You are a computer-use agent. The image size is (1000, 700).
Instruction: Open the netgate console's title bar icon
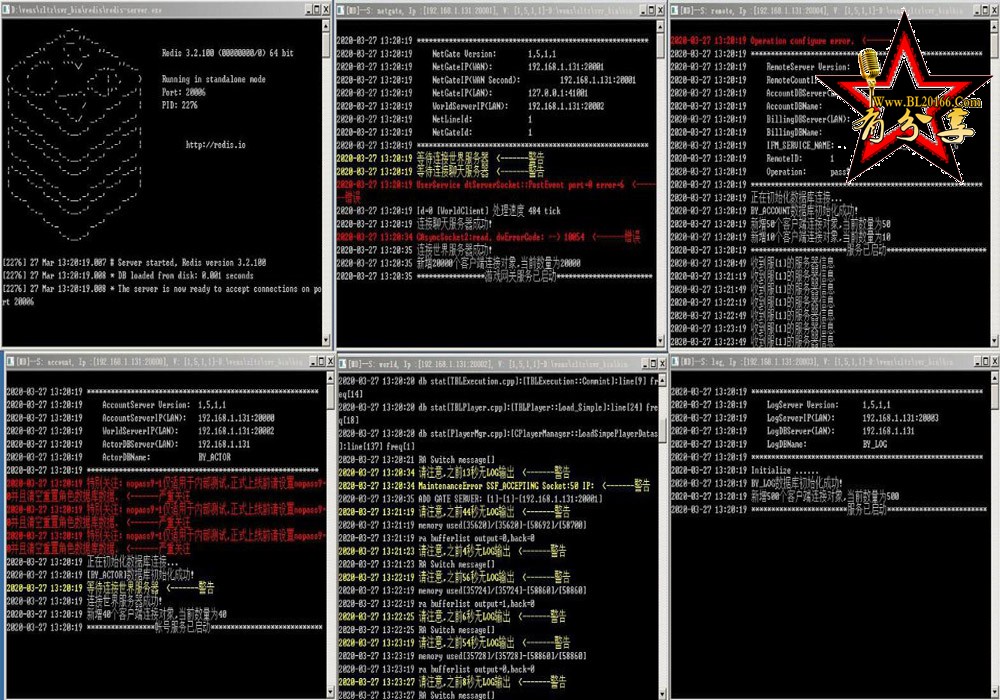(341, 10)
